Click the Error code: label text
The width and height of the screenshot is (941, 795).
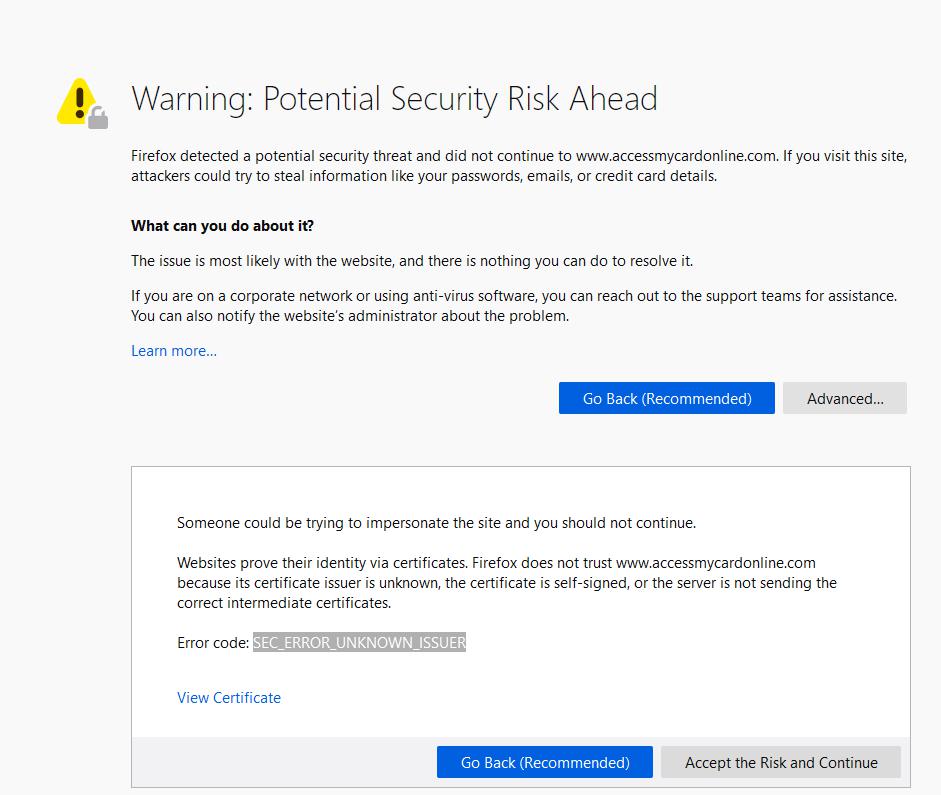tap(212, 643)
